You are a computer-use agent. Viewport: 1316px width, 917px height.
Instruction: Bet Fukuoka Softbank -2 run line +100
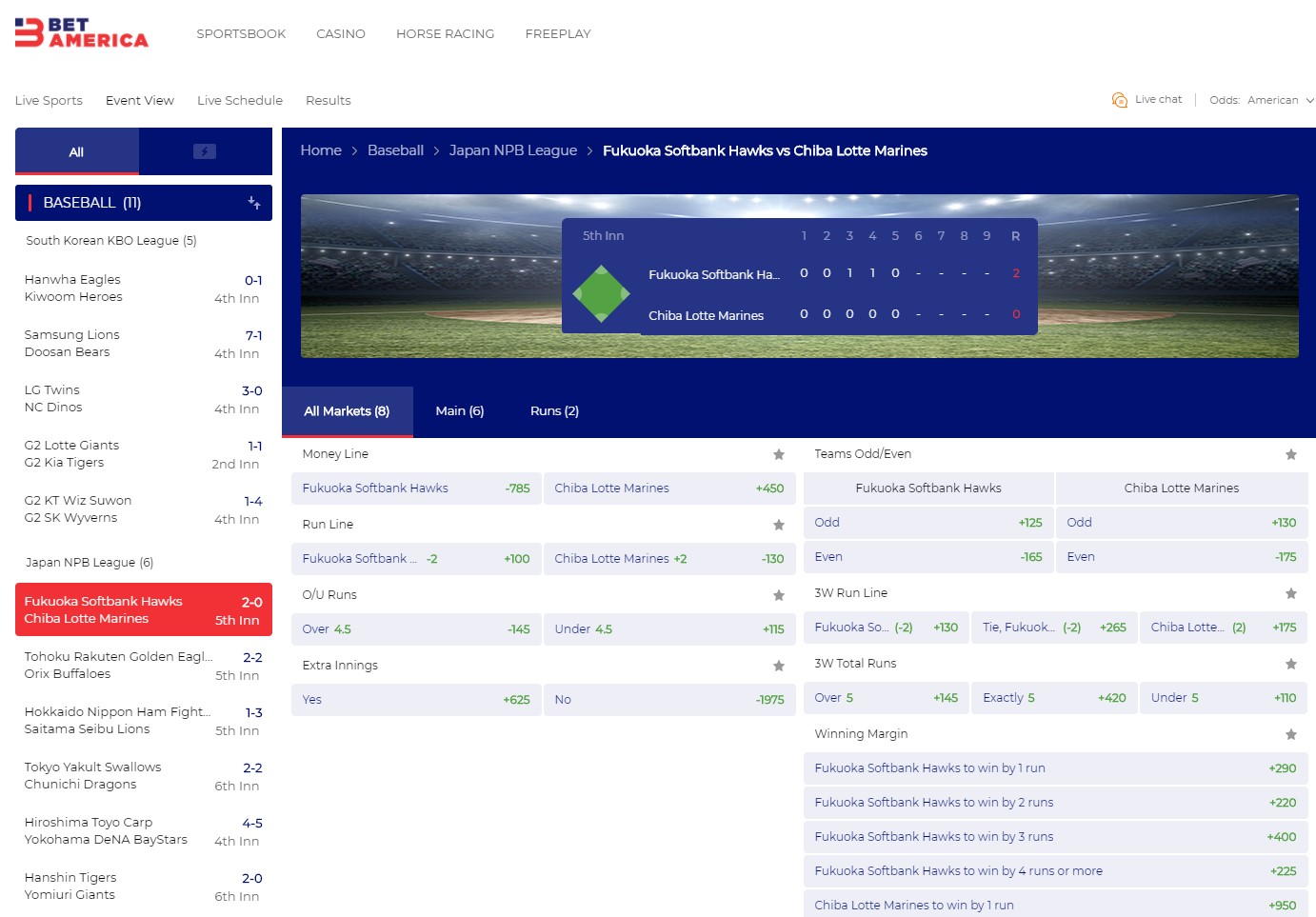[x=416, y=559]
